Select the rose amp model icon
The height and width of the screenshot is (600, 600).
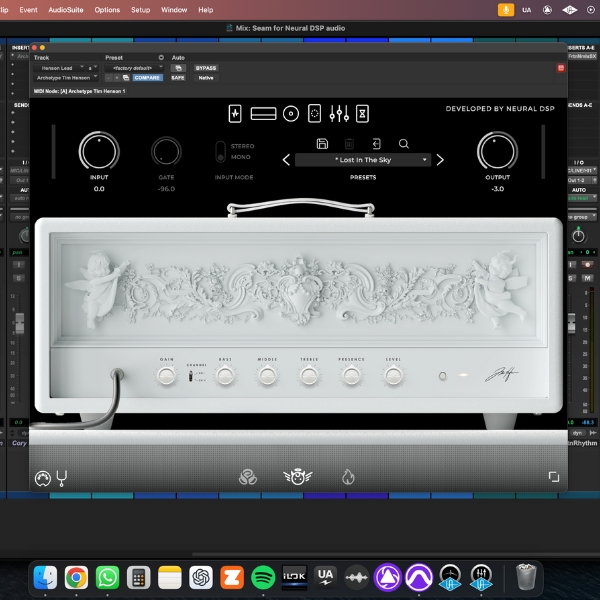click(248, 477)
